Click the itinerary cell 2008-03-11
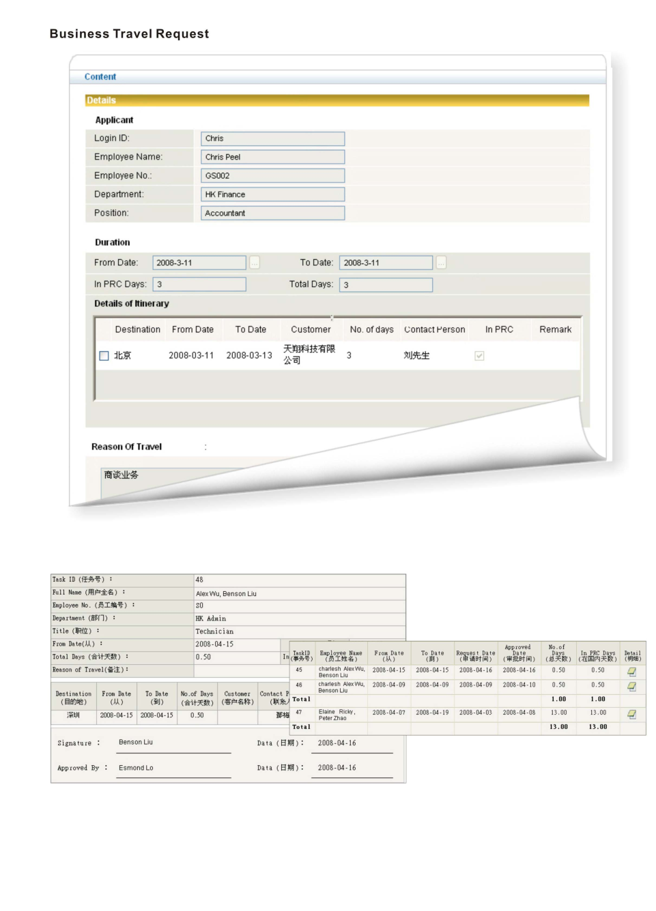The height and width of the screenshot is (911, 656). coord(191,356)
